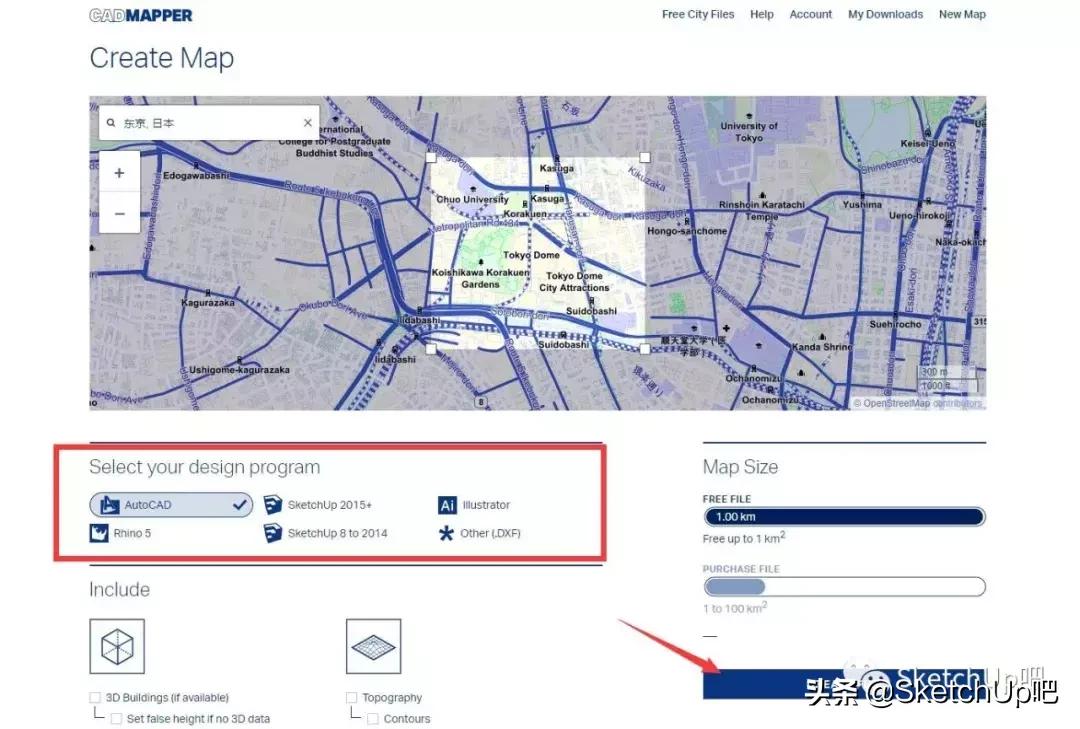The width and height of the screenshot is (1080, 729).
Task: Pick the SketchUp 8 to 2014 icon
Action: coord(274,533)
